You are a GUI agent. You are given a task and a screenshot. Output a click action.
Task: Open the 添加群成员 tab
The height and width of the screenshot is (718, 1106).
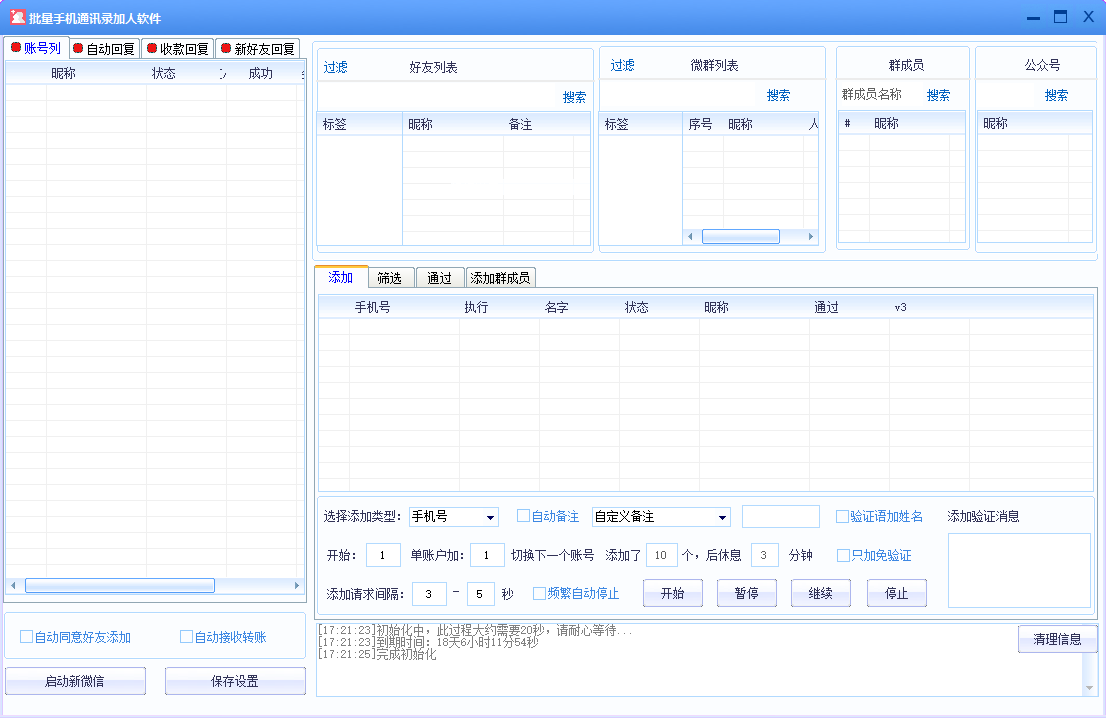tap(500, 278)
